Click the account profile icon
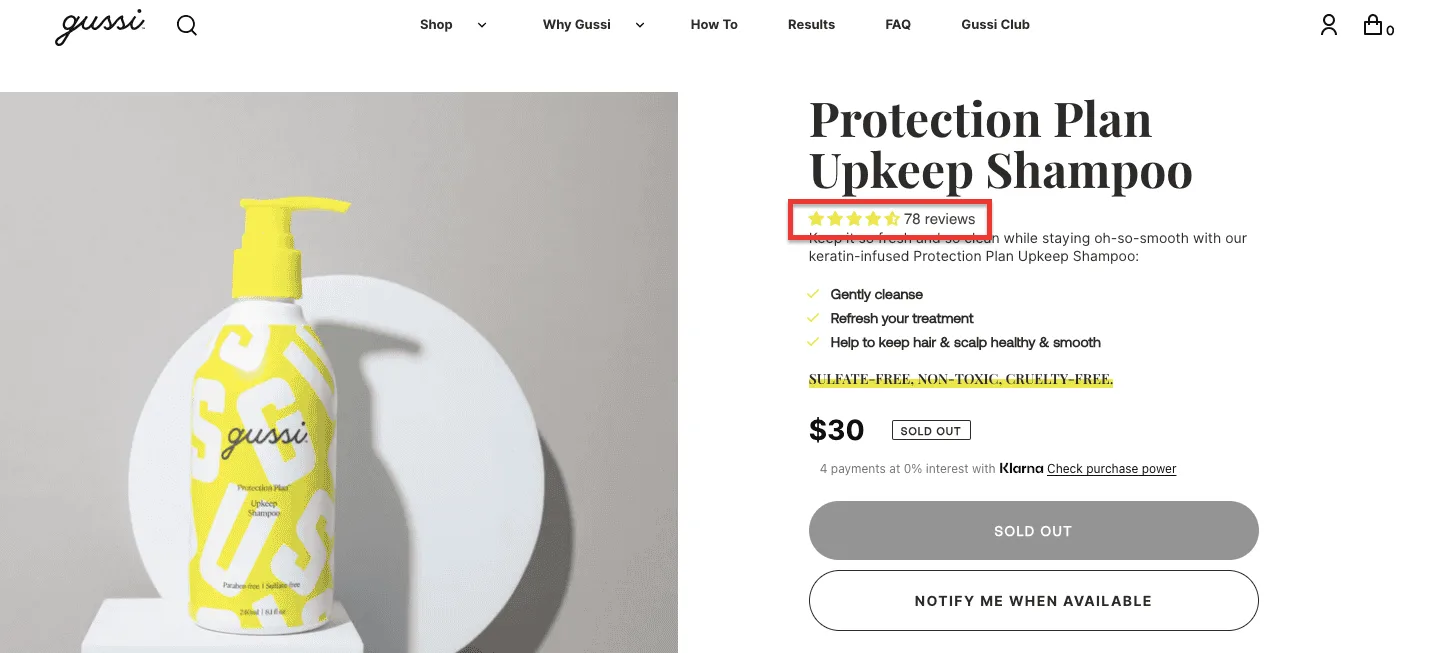 click(1328, 25)
